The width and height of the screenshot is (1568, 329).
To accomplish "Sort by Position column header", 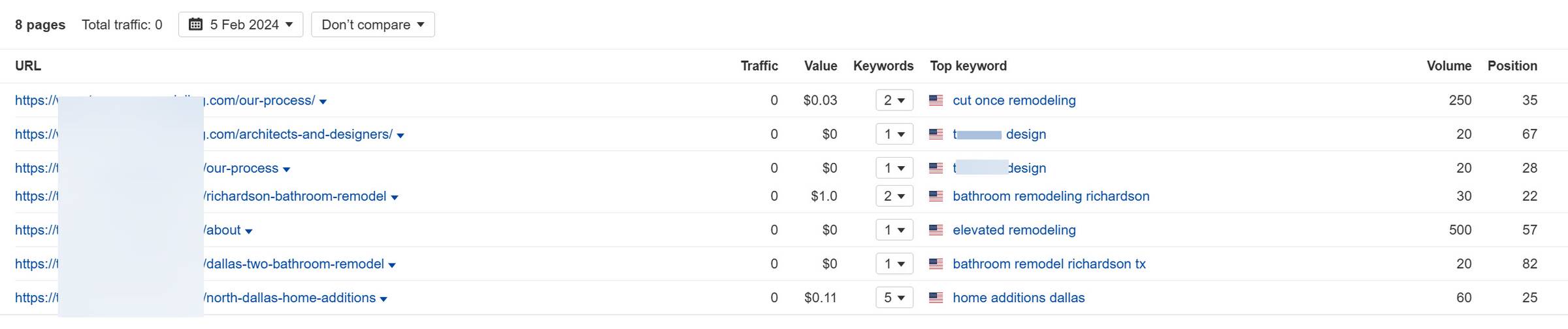I will pos(1512,66).
